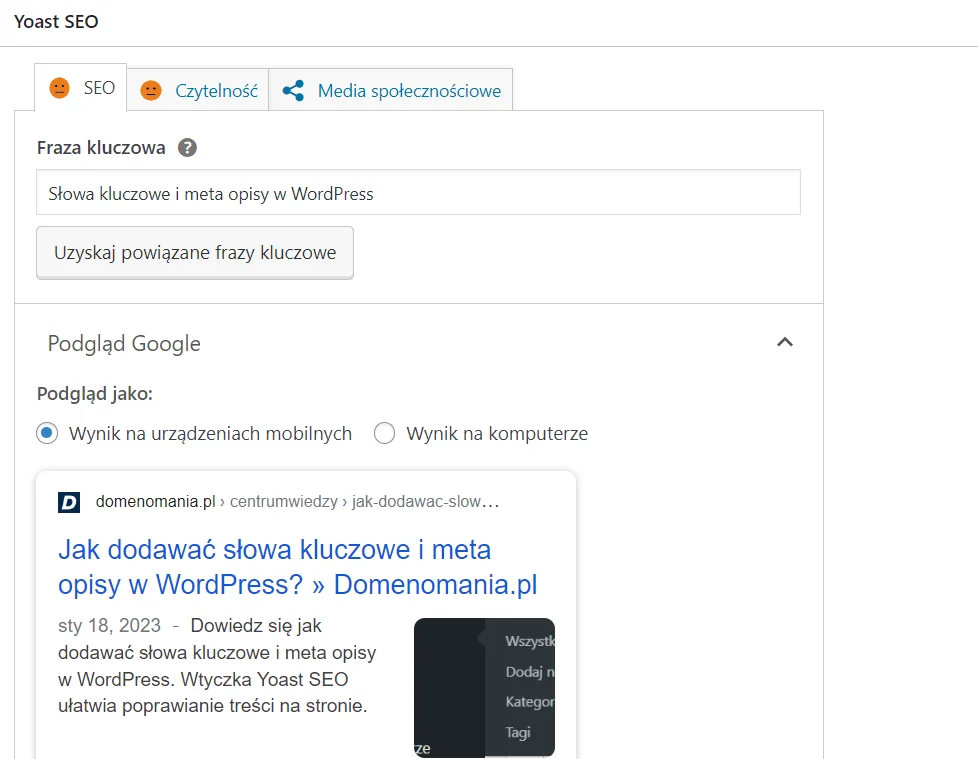The width and height of the screenshot is (978, 759).
Task: Click the blue preview title Jak dodawać słowa kluczowe
Action: coord(298,567)
